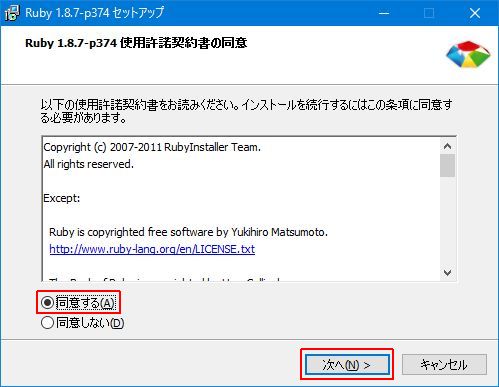Click the license scrollbar down arrow
This screenshot has width=499, height=387.
(448, 273)
